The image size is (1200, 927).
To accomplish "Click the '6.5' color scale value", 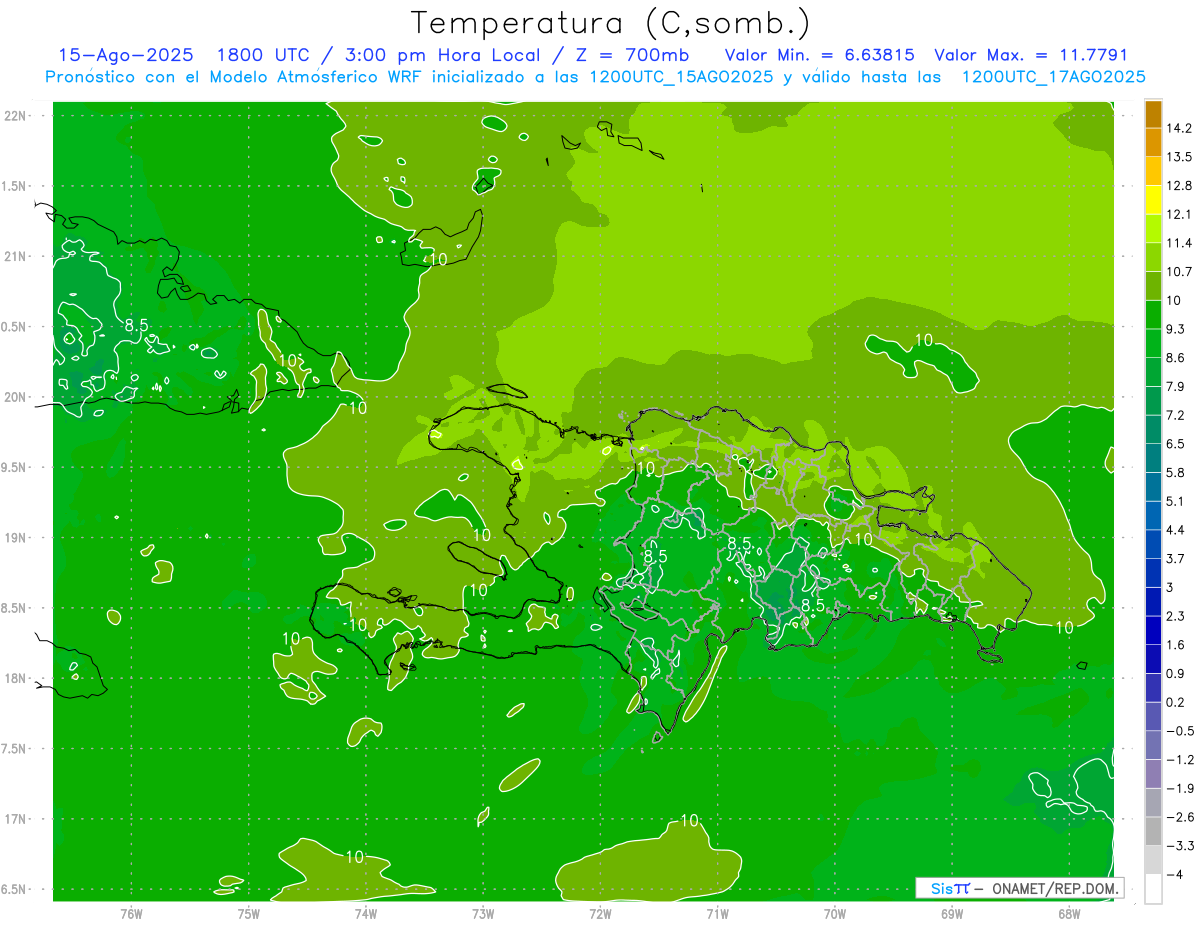I will point(1176,444).
